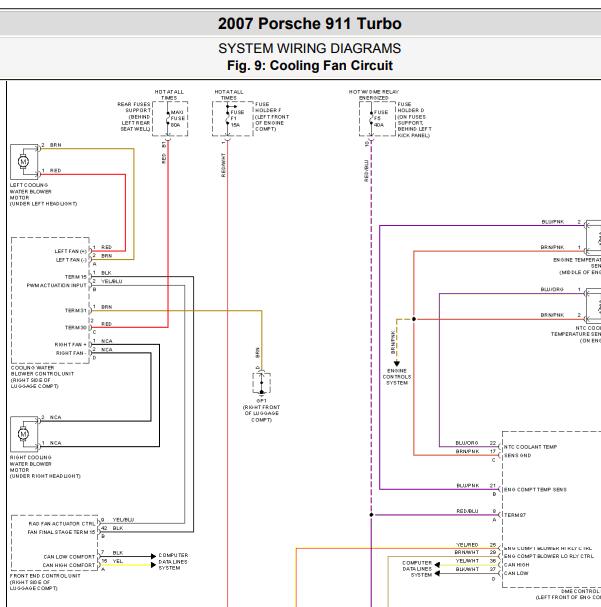601x607 pixels.
Task: Click the 'TERM 15' terminal label
Action: pyautogui.click(x=76, y=277)
